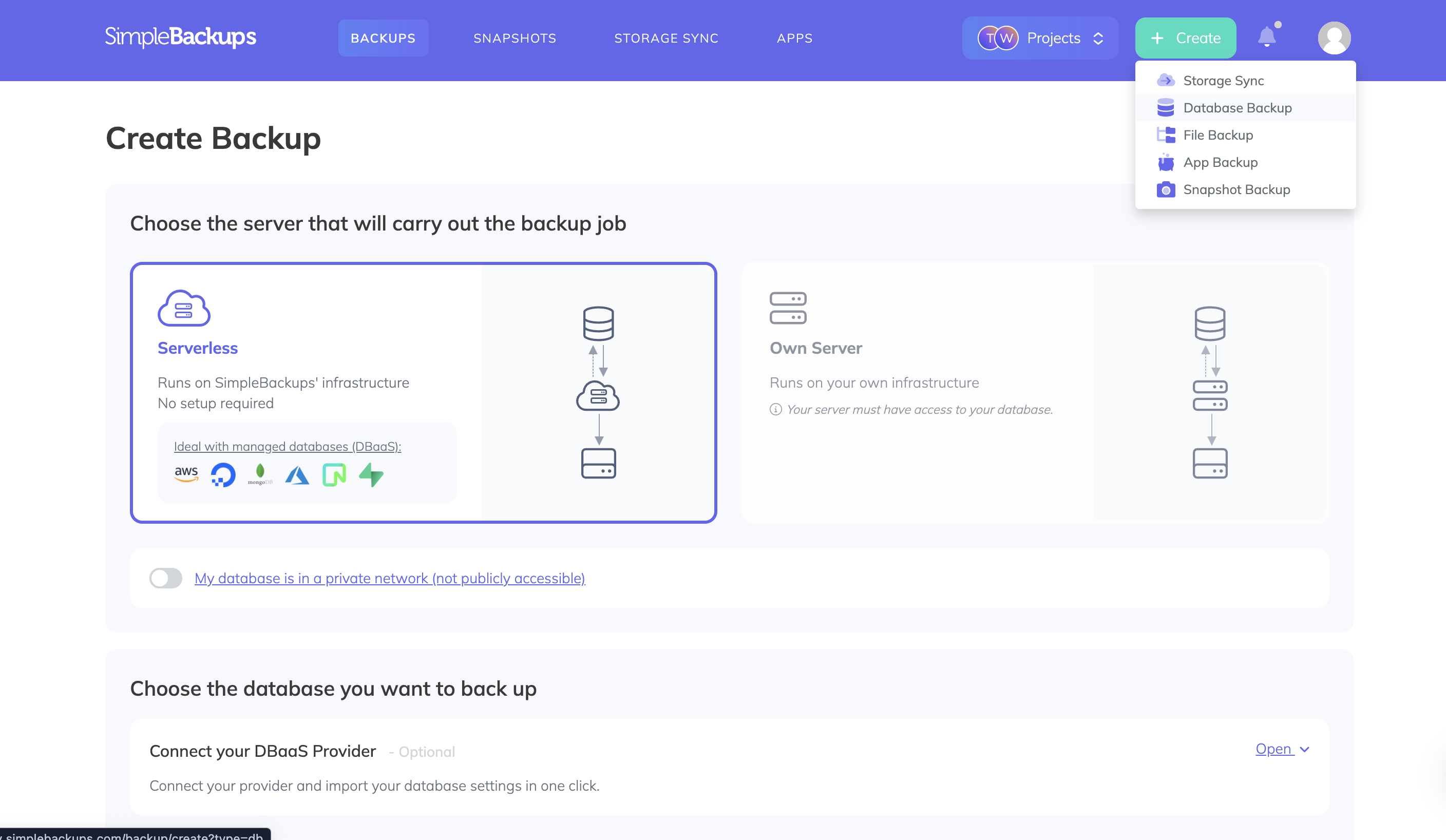Expand the Projects switcher dropdown
The width and height of the screenshot is (1446, 840).
pyautogui.click(x=1040, y=38)
